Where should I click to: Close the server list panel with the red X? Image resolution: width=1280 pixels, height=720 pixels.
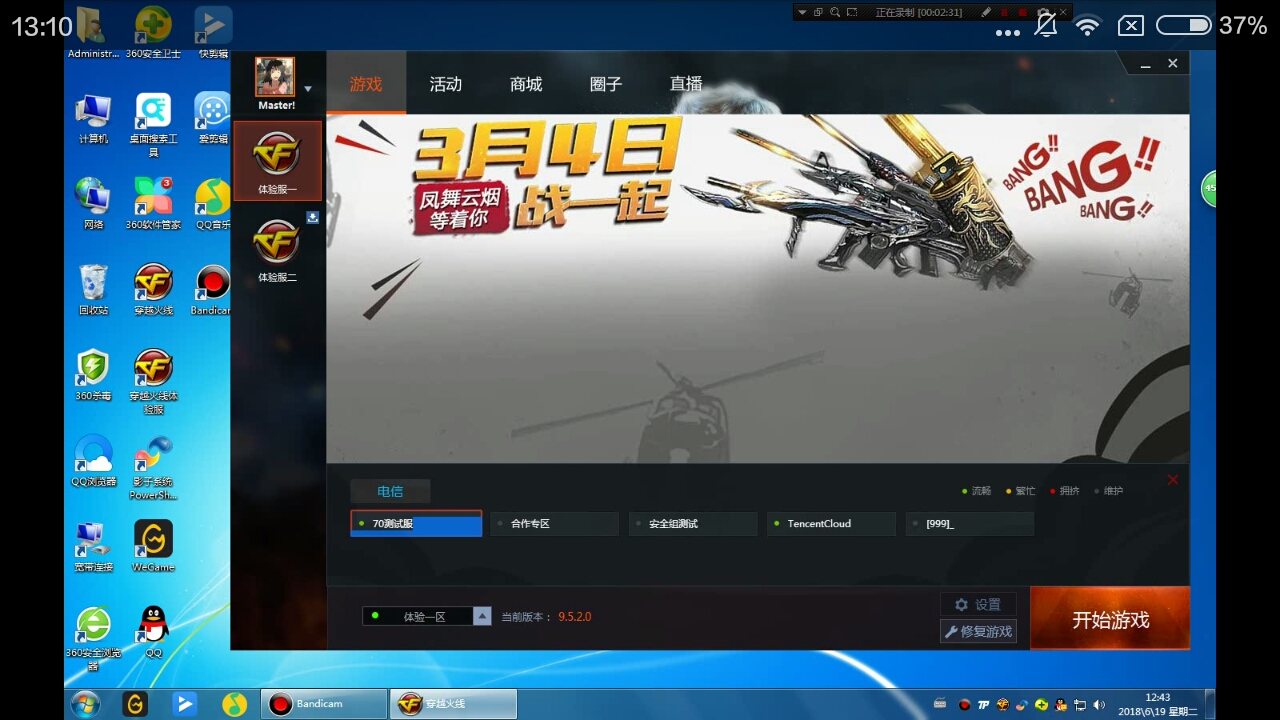[x=1173, y=480]
